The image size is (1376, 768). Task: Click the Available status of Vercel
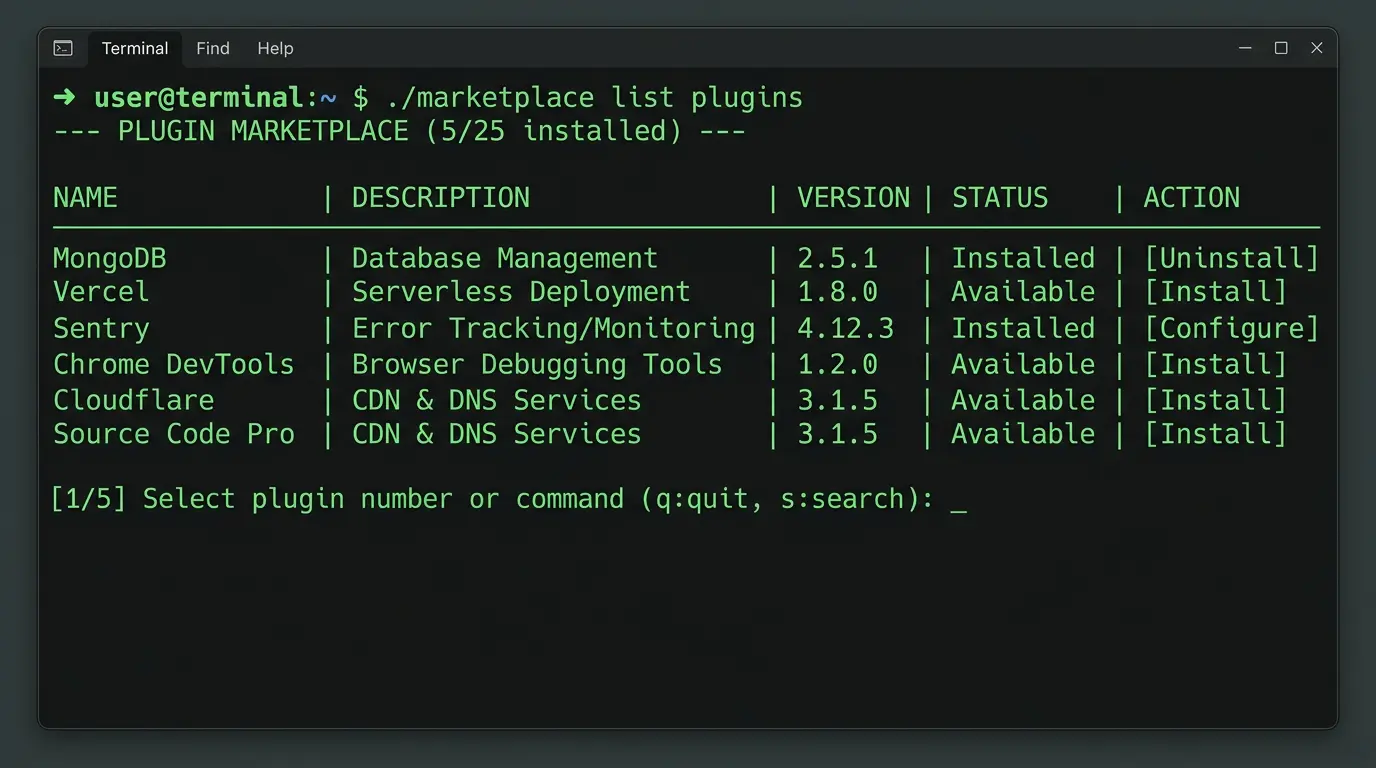(x=1023, y=292)
